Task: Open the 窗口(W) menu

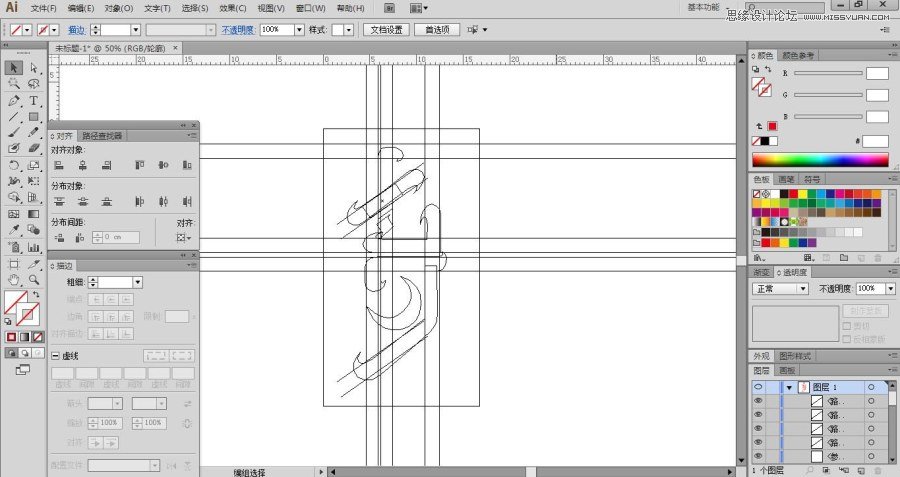Action: [311, 8]
